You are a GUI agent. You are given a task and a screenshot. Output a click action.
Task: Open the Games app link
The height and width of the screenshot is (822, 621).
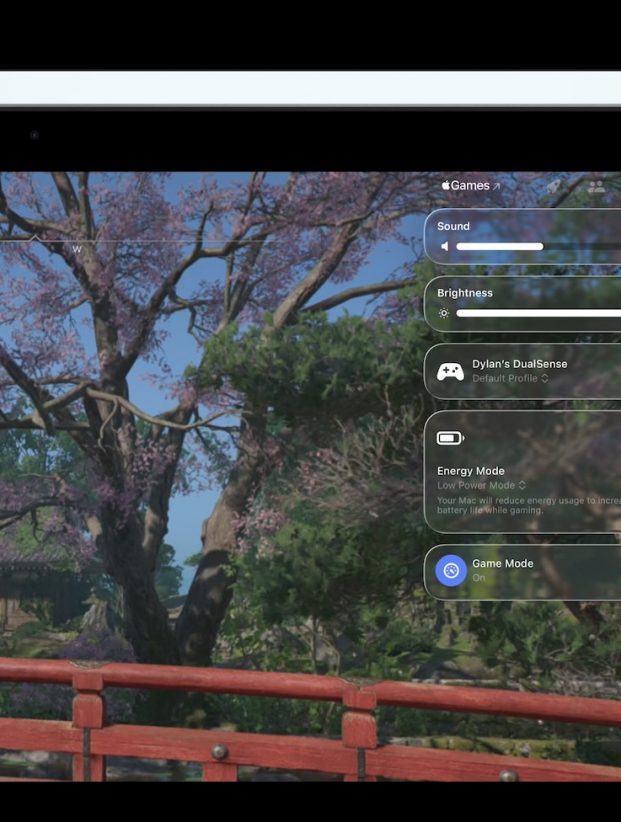point(469,186)
